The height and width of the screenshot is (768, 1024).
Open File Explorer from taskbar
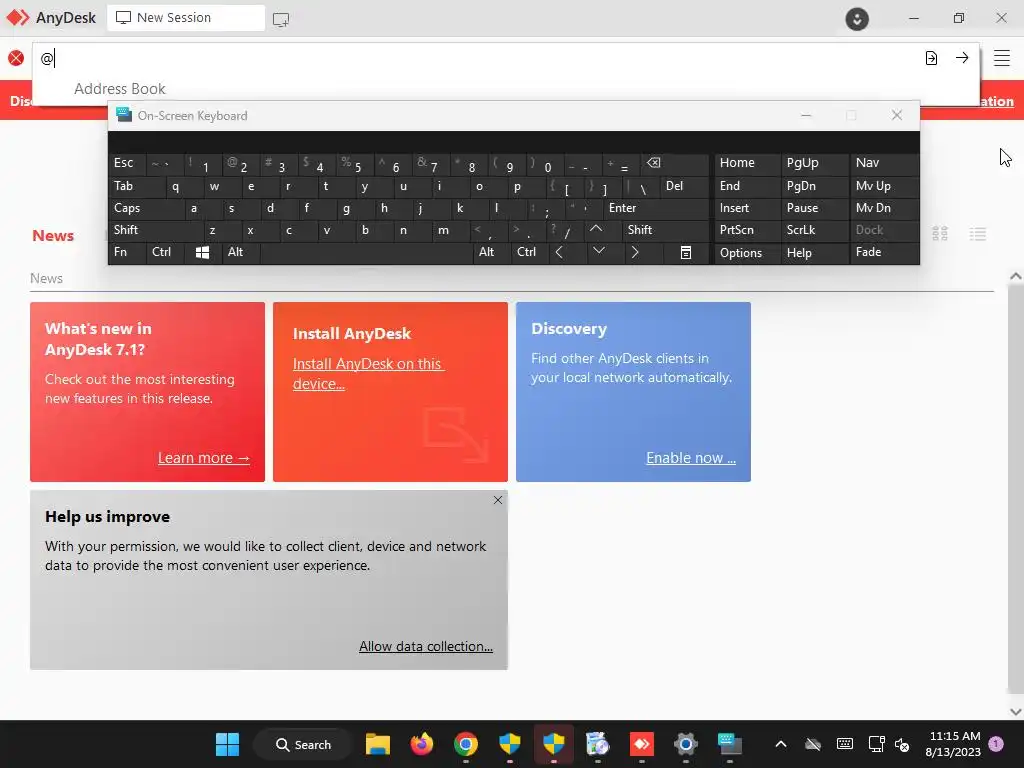tap(377, 744)
